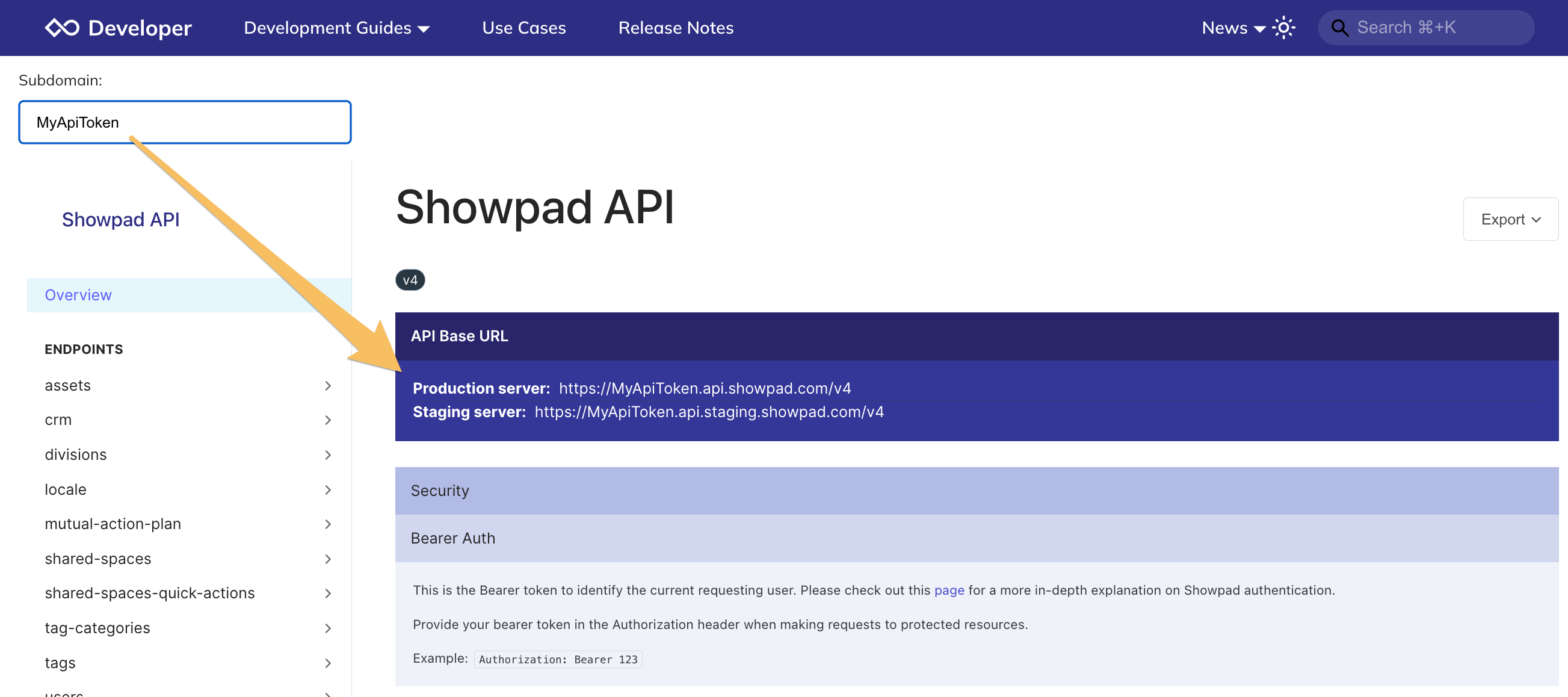Go to Release Notes
Viewport: 1568px width, 697px height.
[676, 28]
